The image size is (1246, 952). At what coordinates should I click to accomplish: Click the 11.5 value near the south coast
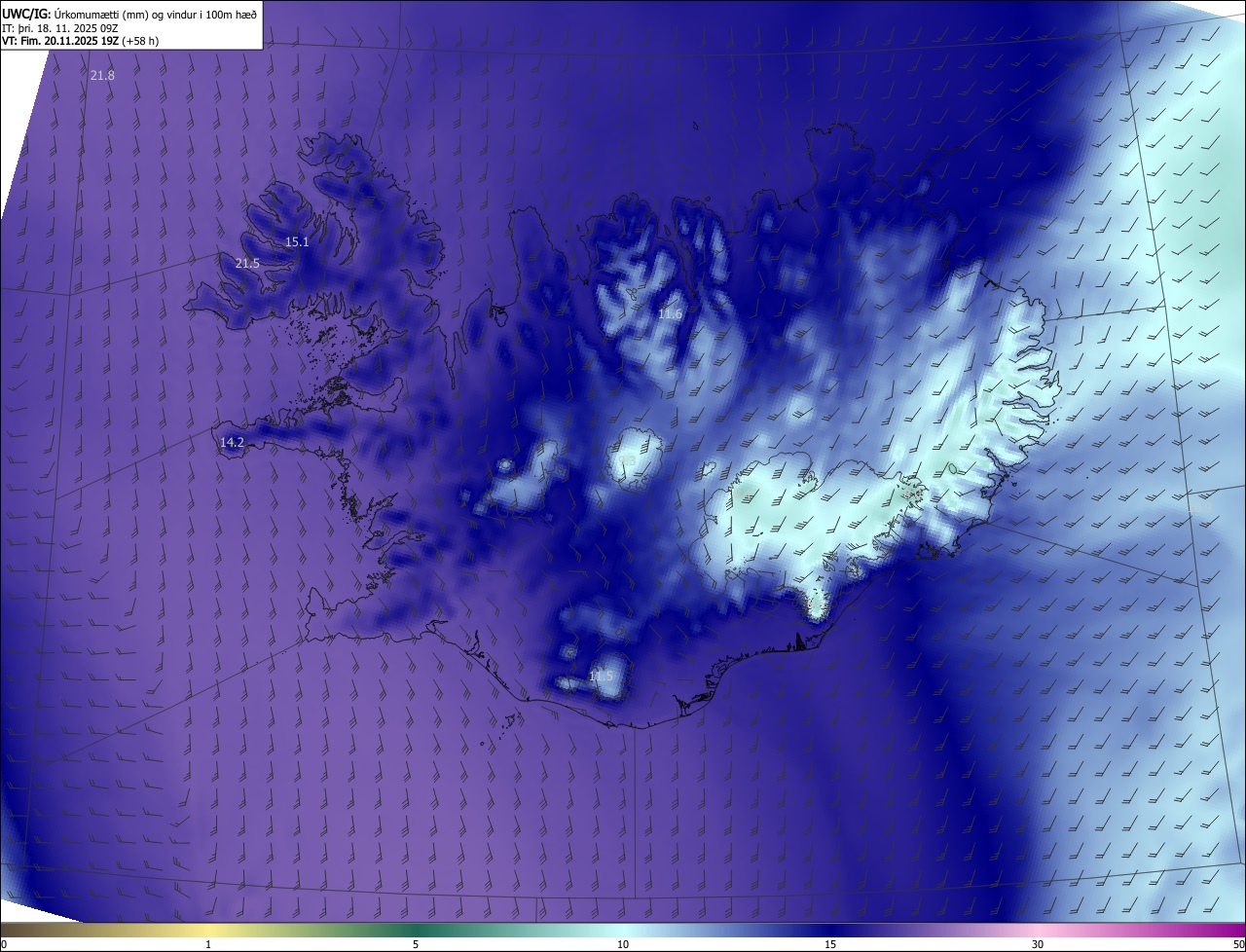pyautogui.click(x=602, y=677)
